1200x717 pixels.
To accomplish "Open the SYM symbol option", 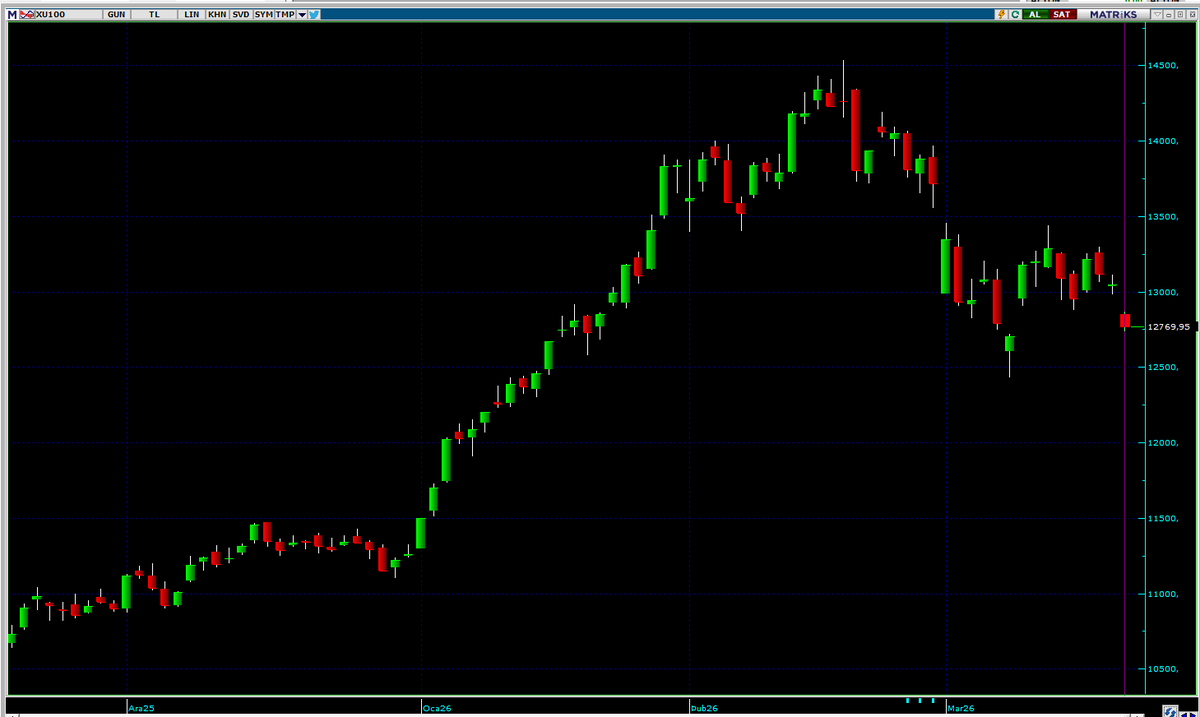I will (x=263, y=15).
